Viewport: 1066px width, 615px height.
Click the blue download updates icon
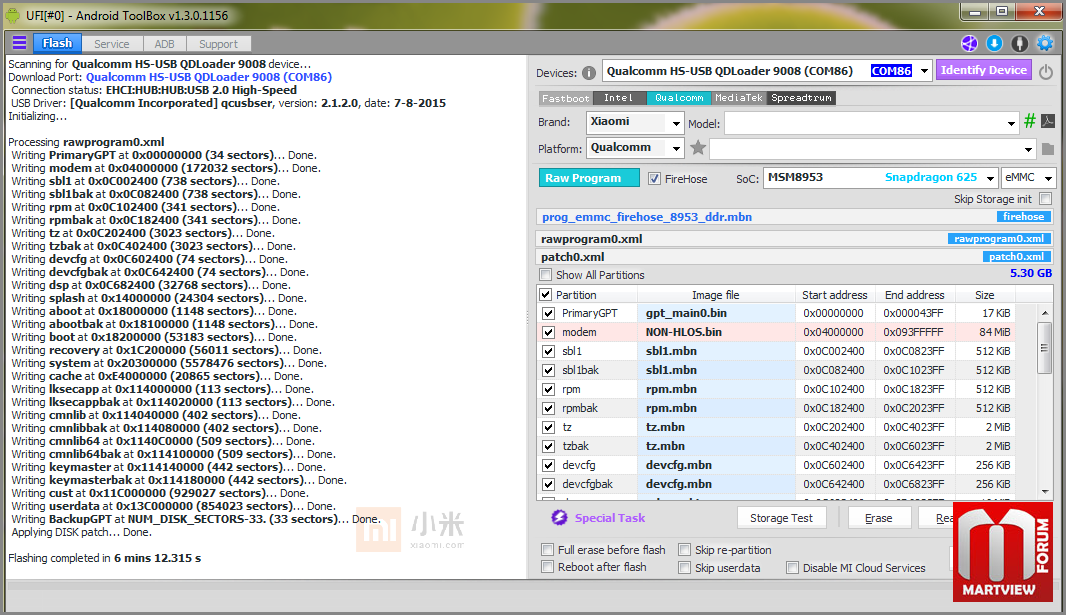click(x=994, y=43)
